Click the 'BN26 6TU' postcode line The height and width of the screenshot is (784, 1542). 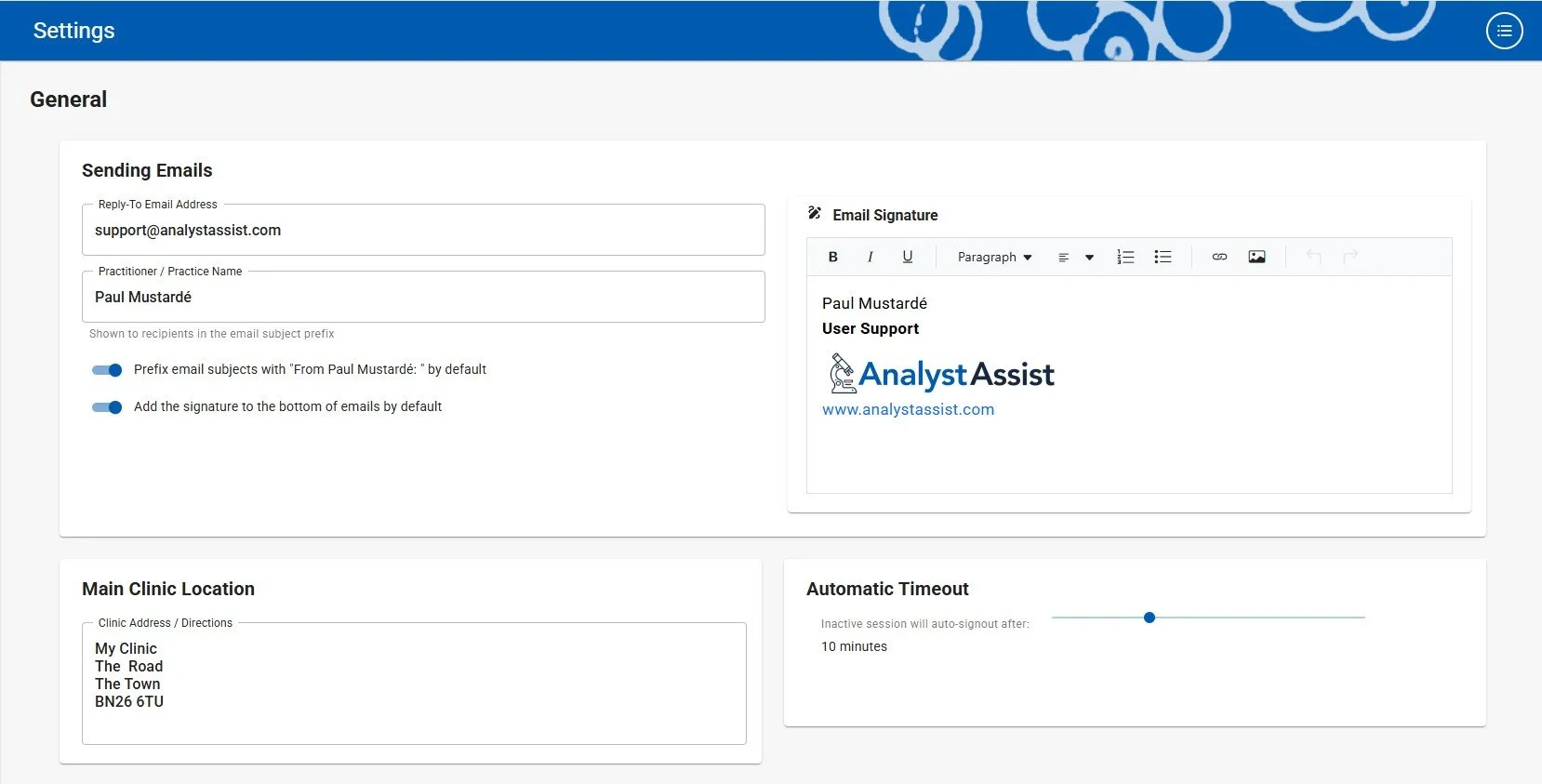click(x=129, y=702)
